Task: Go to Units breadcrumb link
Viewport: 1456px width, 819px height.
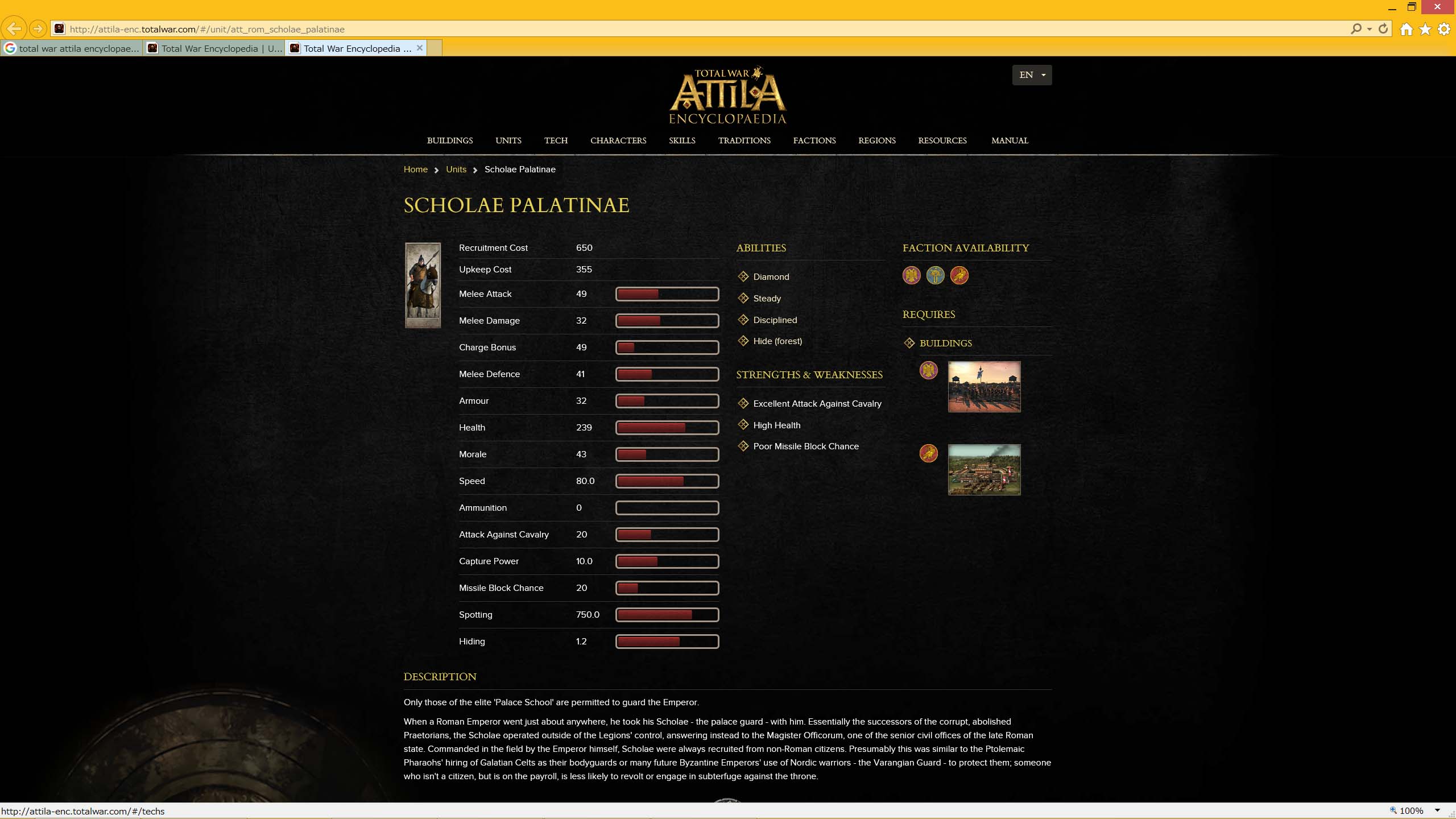Action: click(x=456, y=169)
